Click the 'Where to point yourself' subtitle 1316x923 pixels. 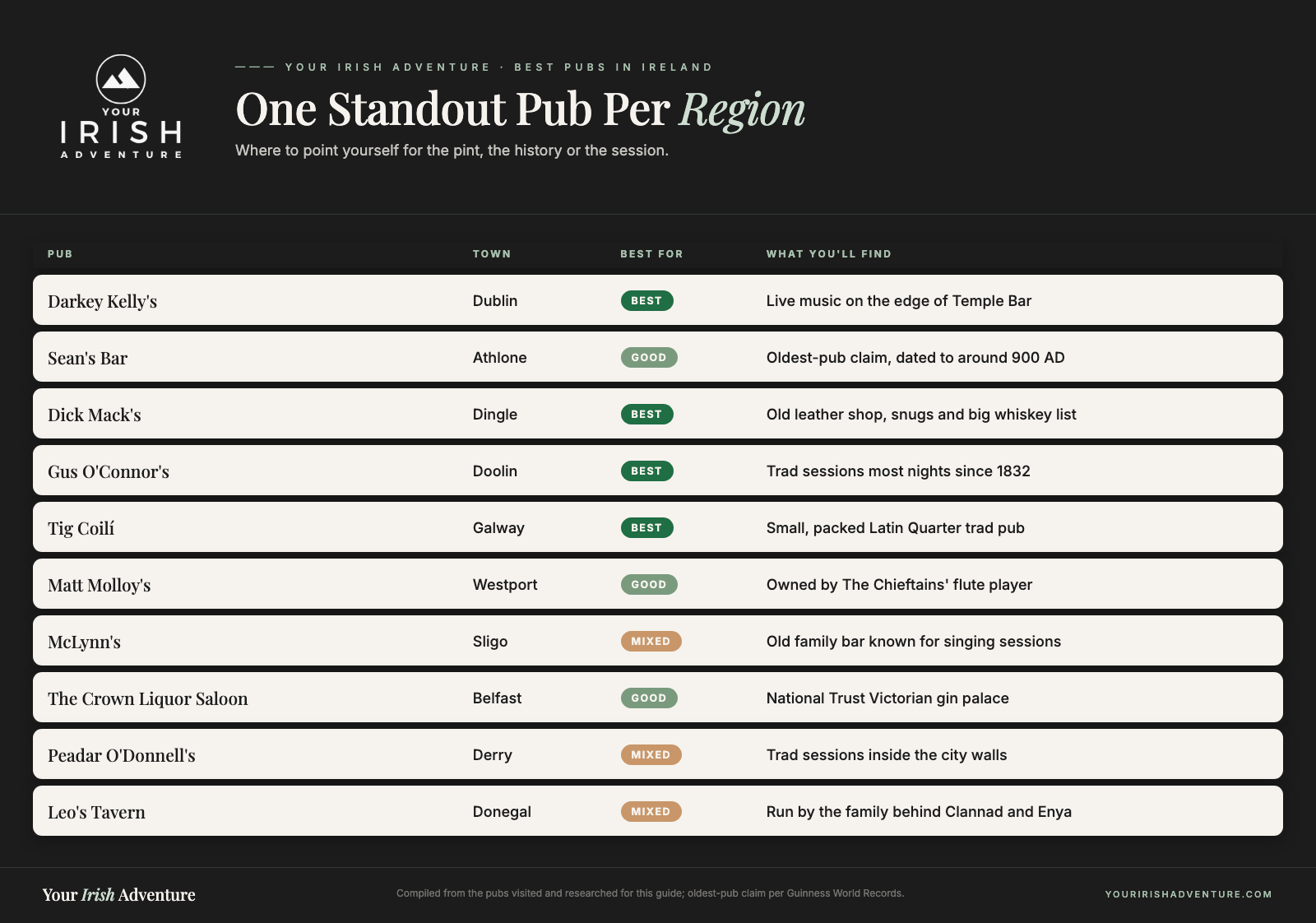(452, 151)
